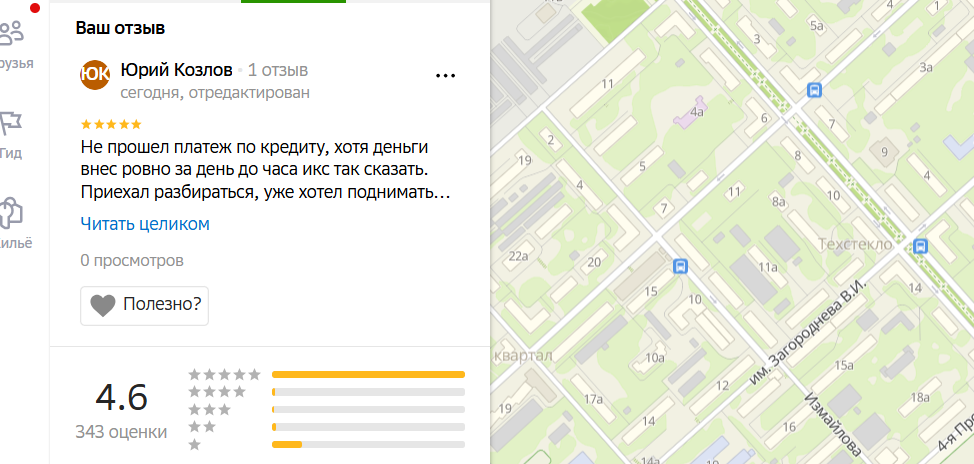Open the author profile Юрий Козлов
974x464 pixels.
point(176,70)
